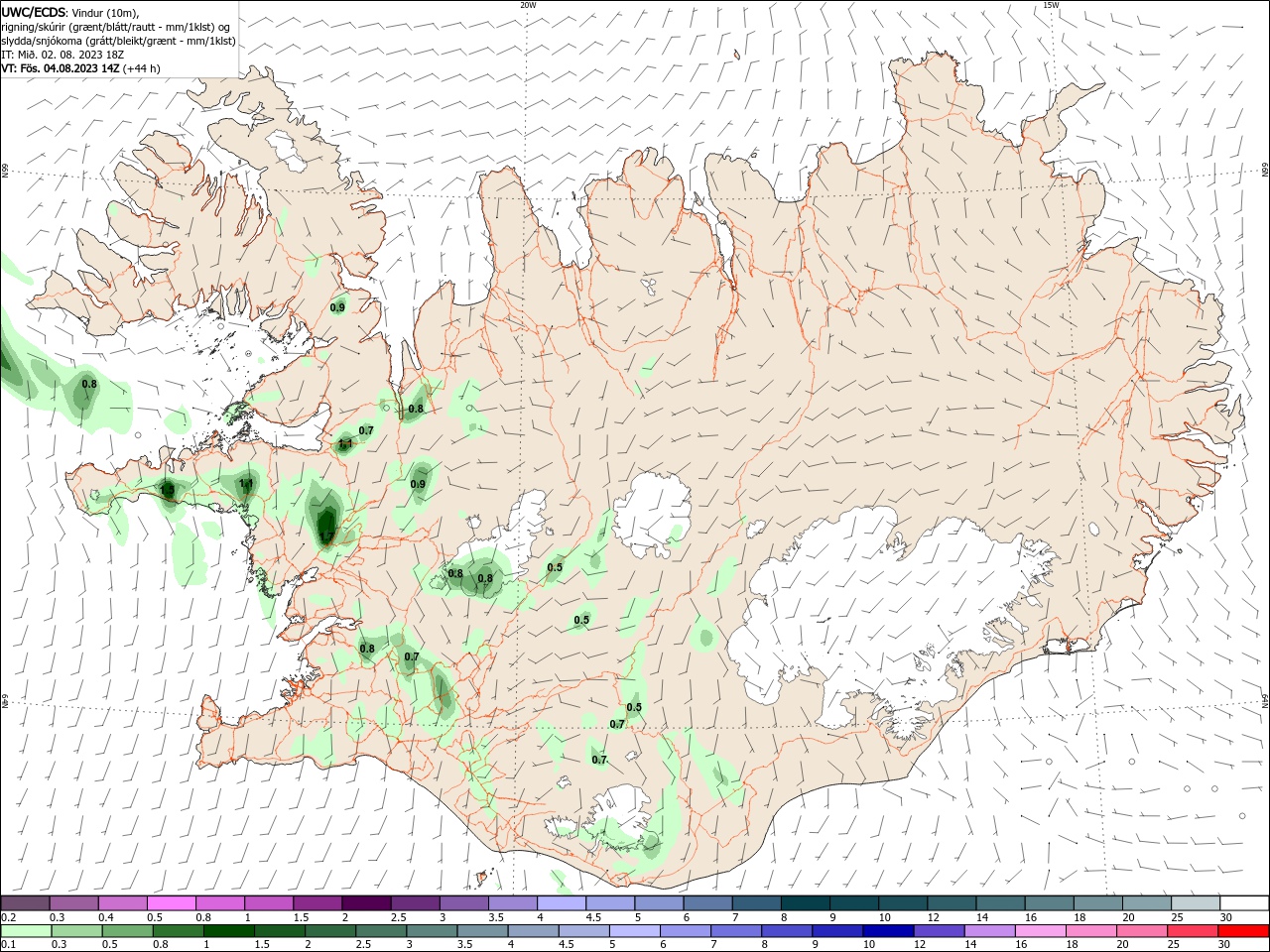Screen dimensions: 1270x952
Task: Select the light pink swatch labeled 16 in bottom row
Action: pyautogui.click(x=1040, y=931)
